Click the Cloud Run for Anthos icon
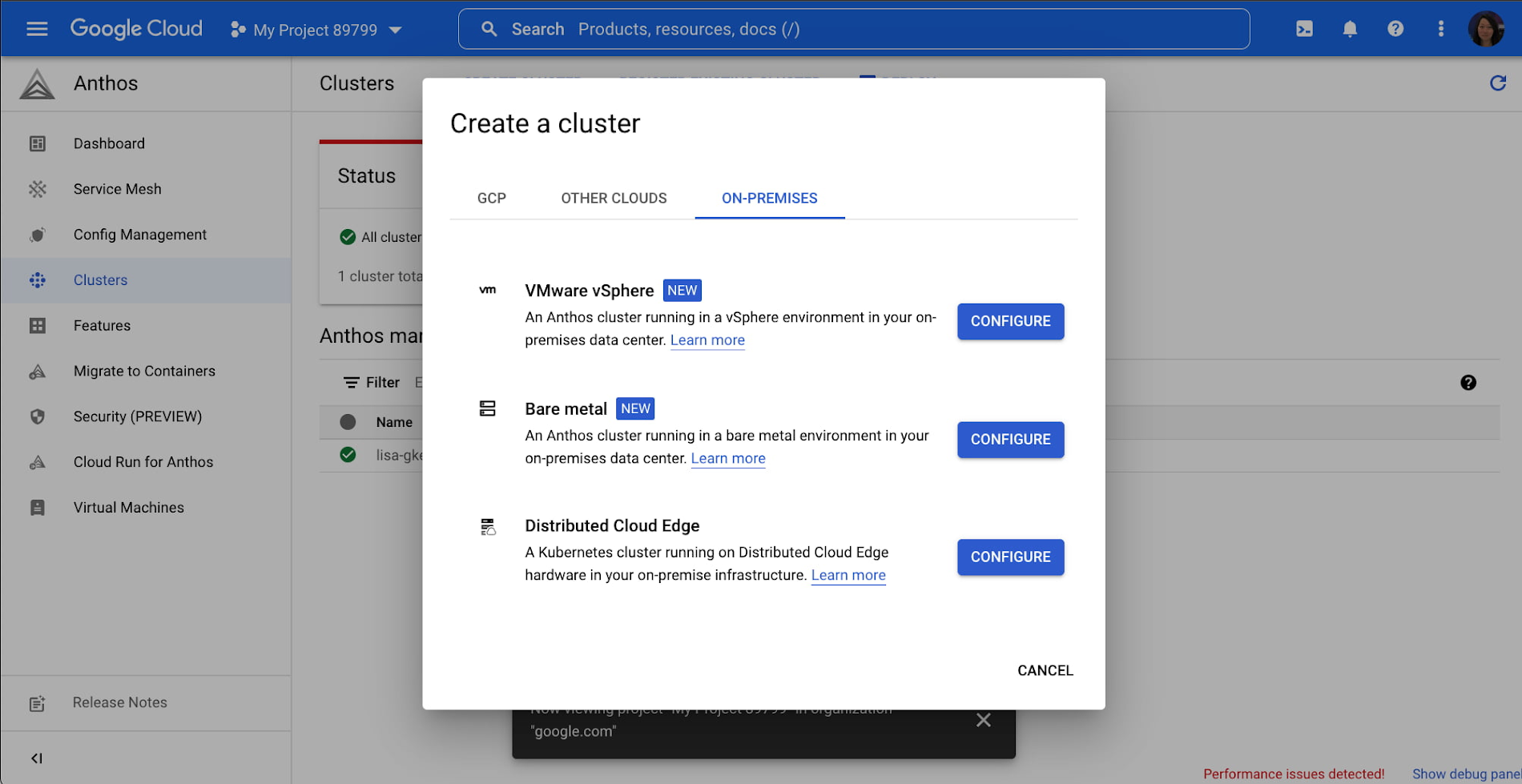Screen dimensions: 1522x784 [37, 462]
